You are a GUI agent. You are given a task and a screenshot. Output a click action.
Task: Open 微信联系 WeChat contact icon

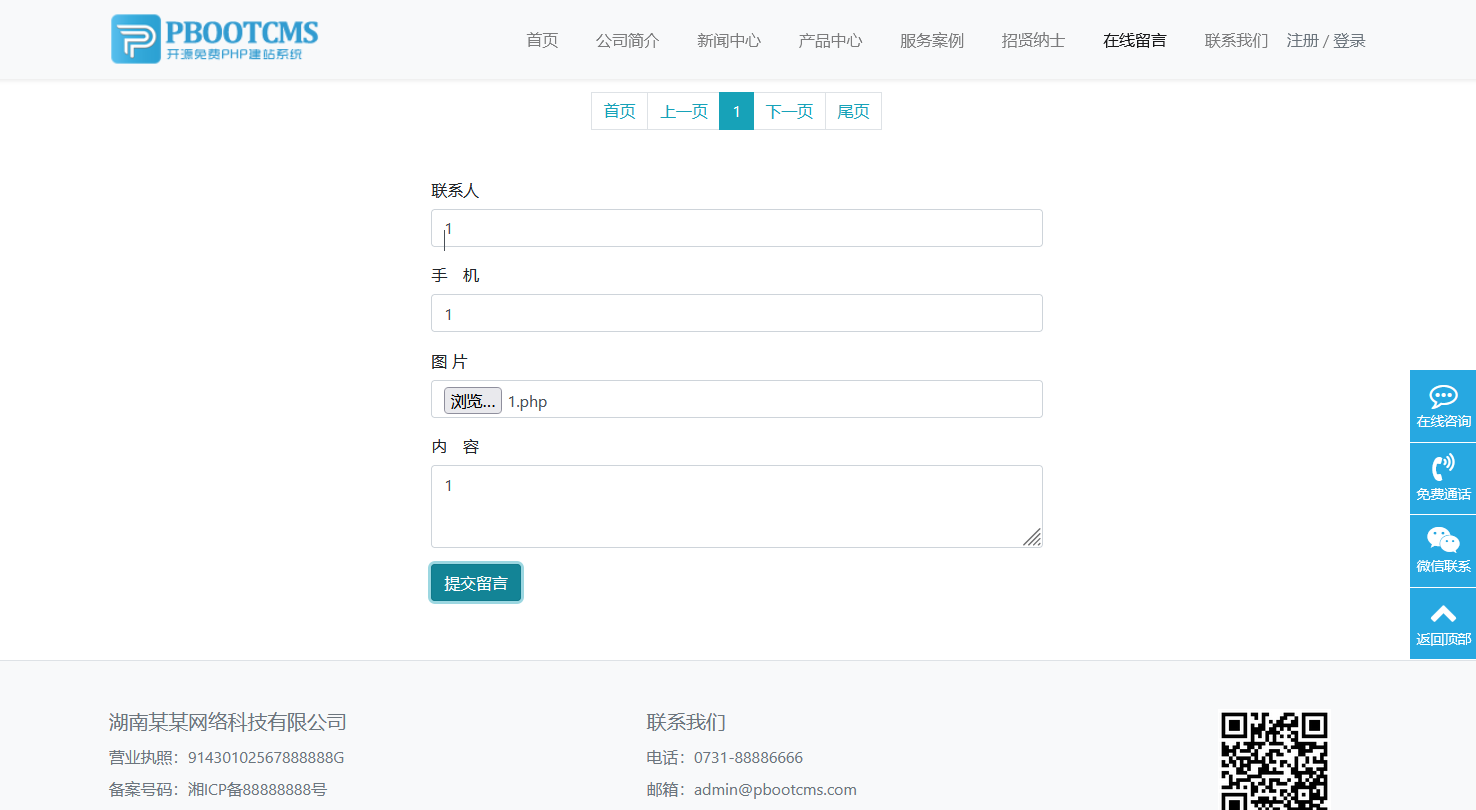1442,550
